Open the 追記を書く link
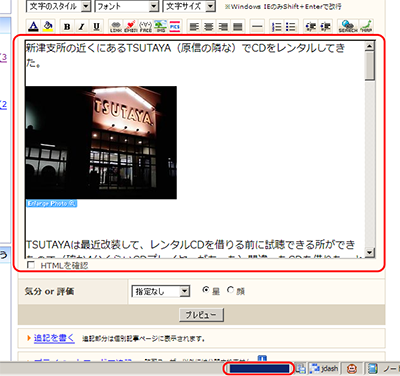 (54, 338)
